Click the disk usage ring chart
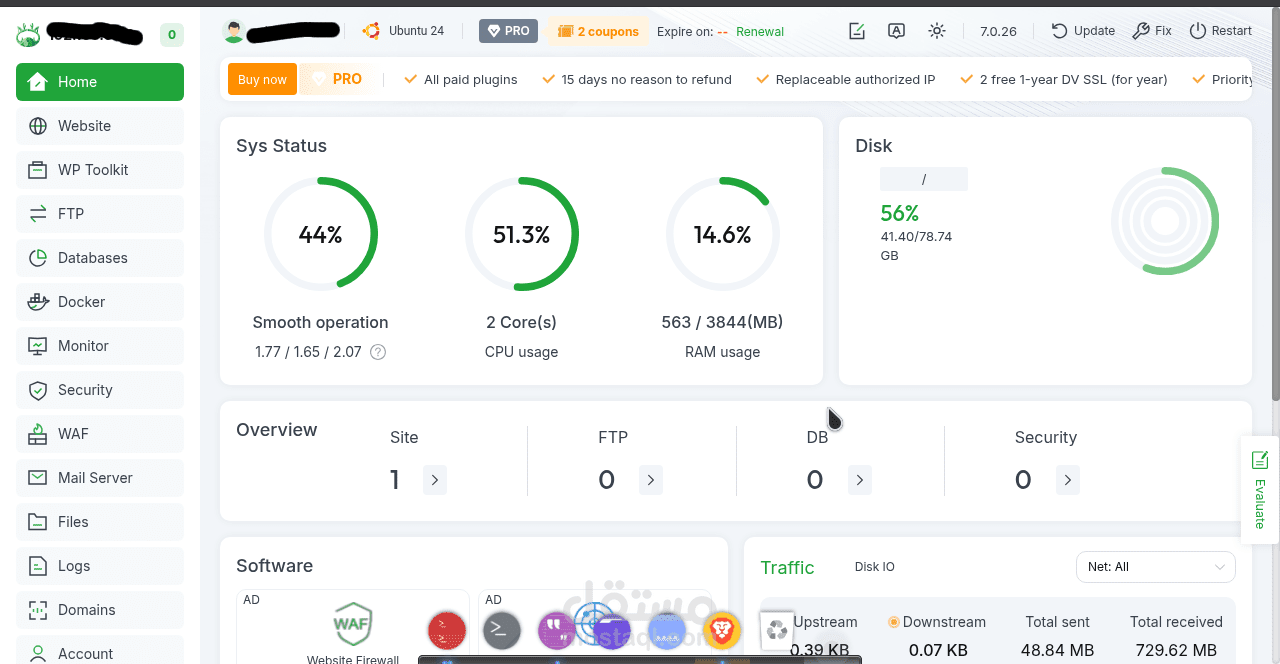This screenshot has width=1280, height=664. (1165, 221)
